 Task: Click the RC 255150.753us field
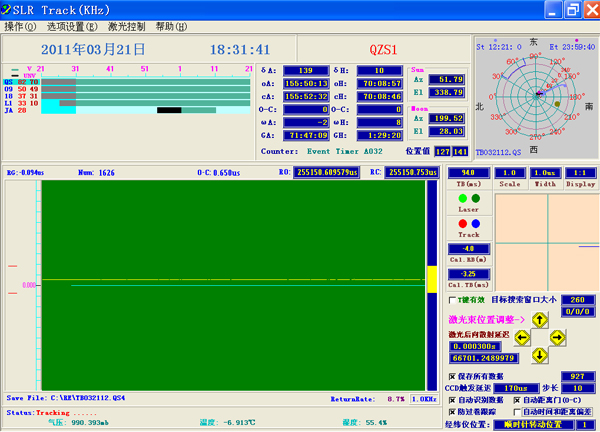point(412,173)
